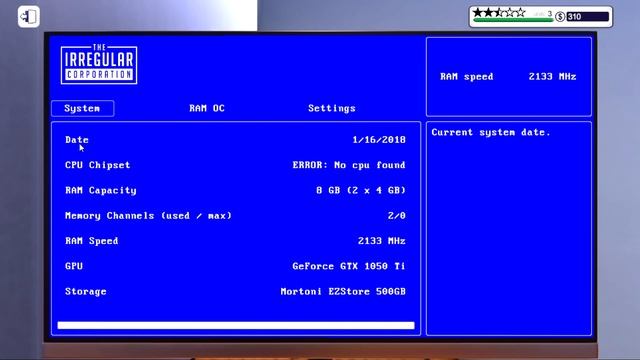Open the System tab

(82, 108)
